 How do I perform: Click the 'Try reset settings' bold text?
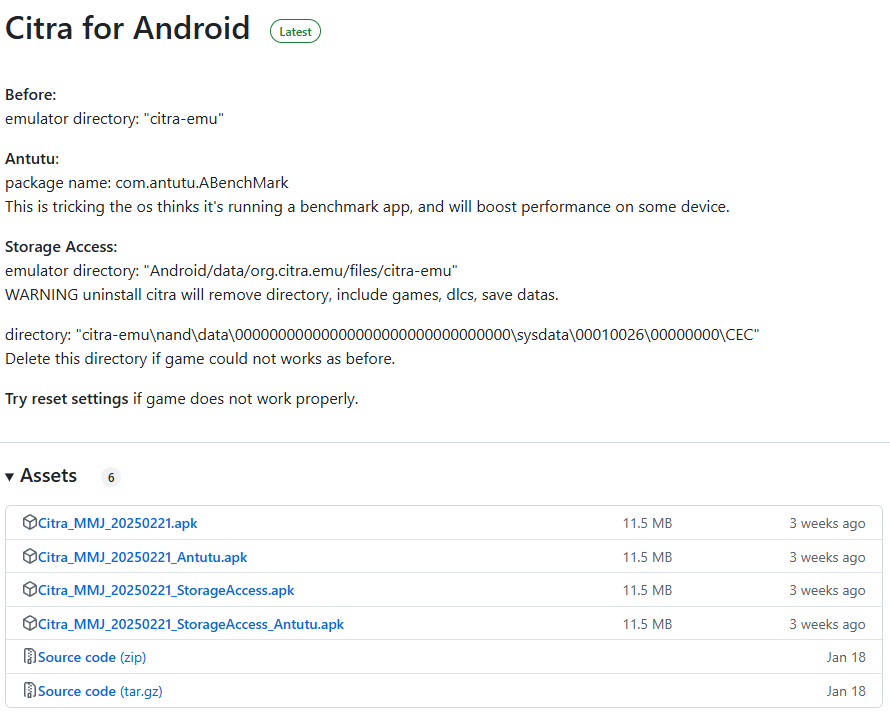click(x=67, y=399)
